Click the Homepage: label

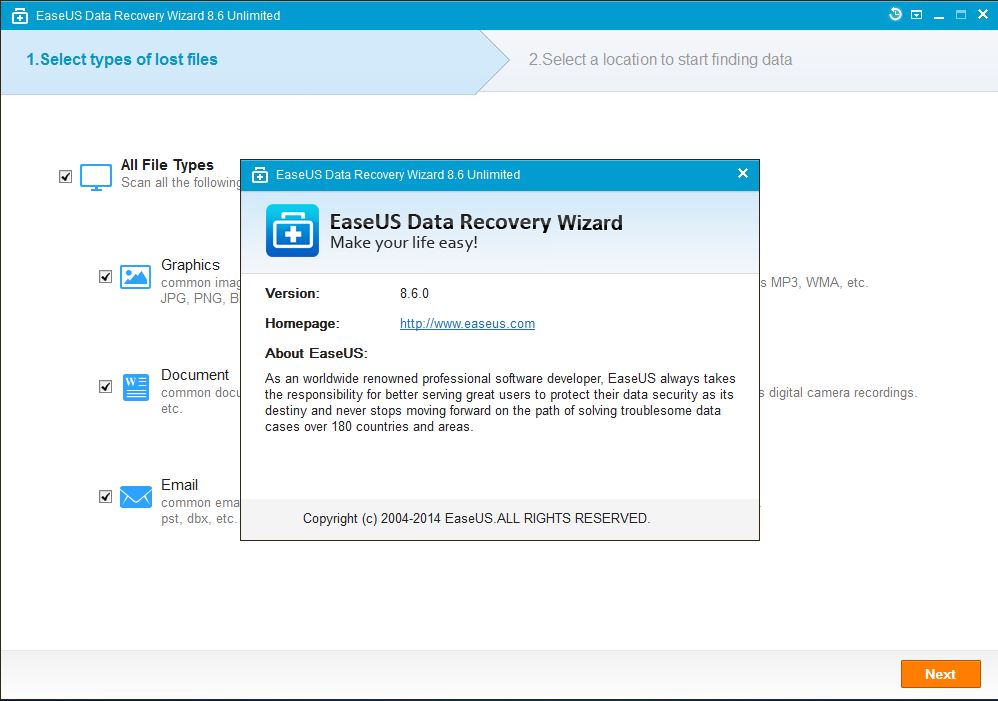pos(302,323)
